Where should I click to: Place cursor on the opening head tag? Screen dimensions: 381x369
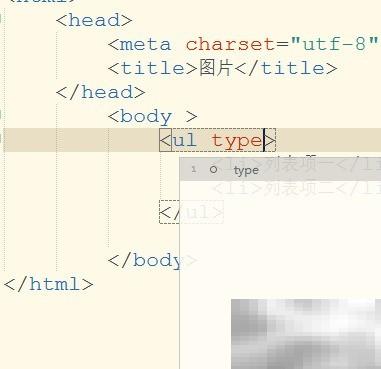coord(94,21)
